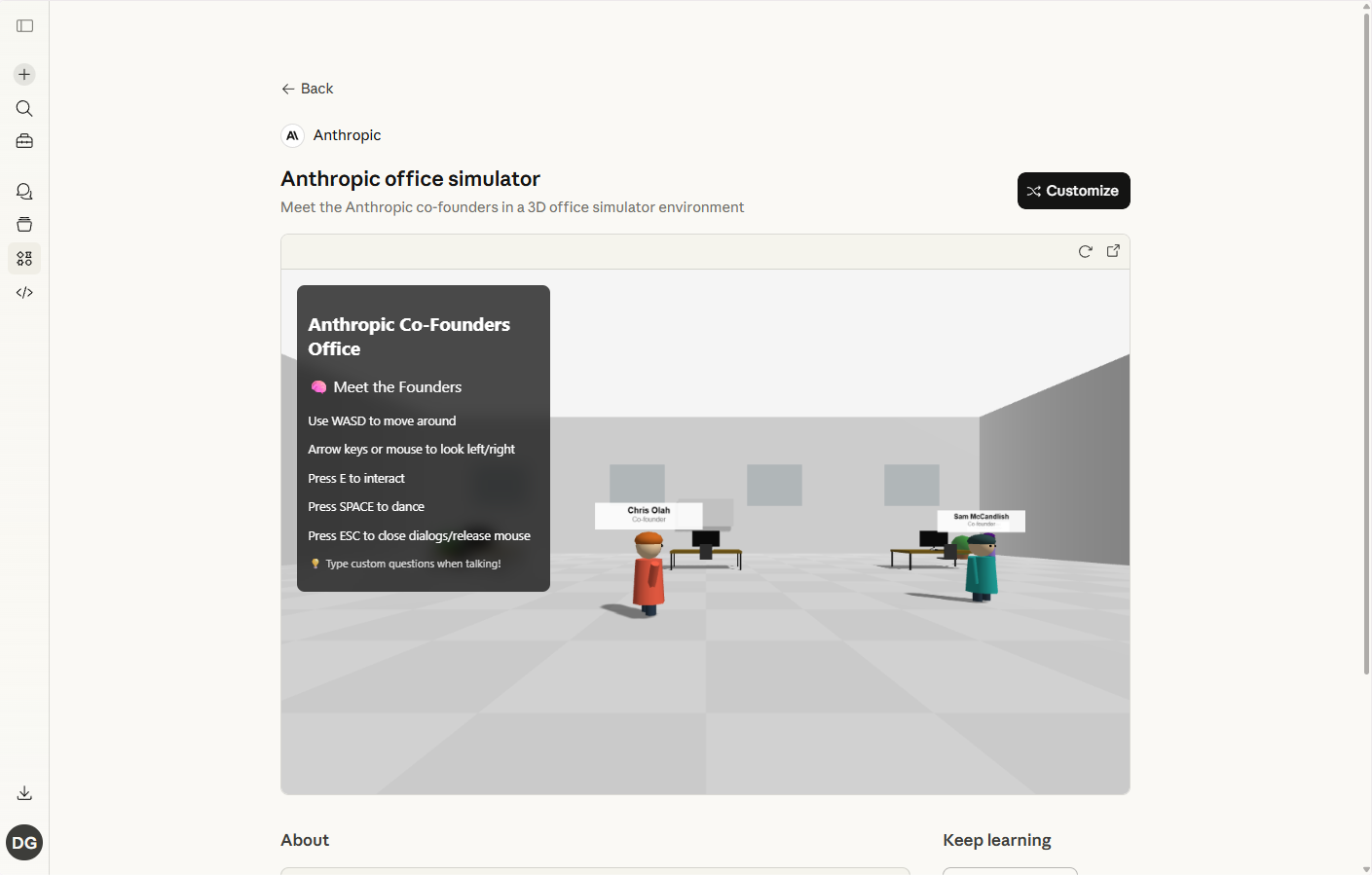Click the About section heading
Image resolution: width=1372 pixels, height=875 pixels.
coord(305,840)
